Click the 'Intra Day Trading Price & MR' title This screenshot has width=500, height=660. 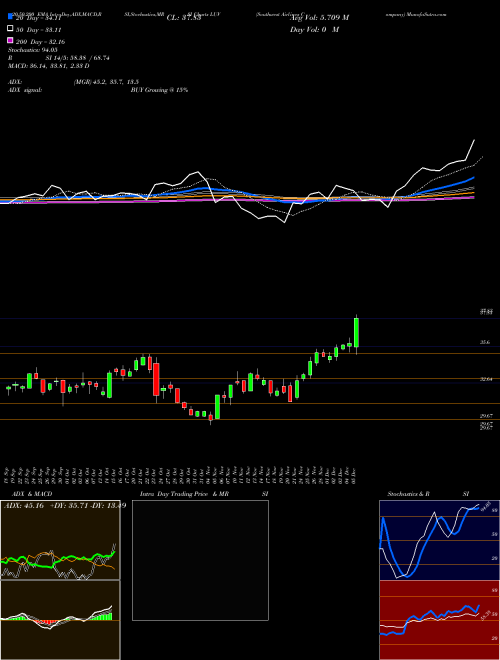coord(184,494)
